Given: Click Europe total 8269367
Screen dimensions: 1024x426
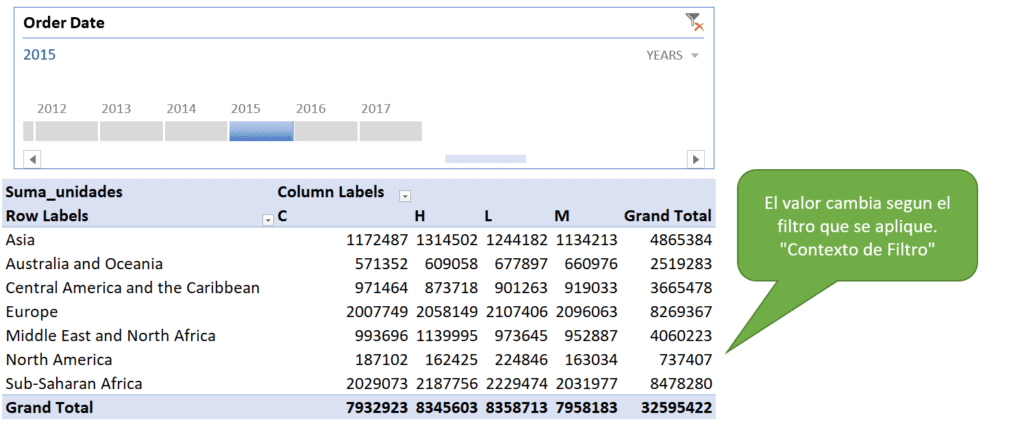Looking at the screenshot, I should pos(680,312).
